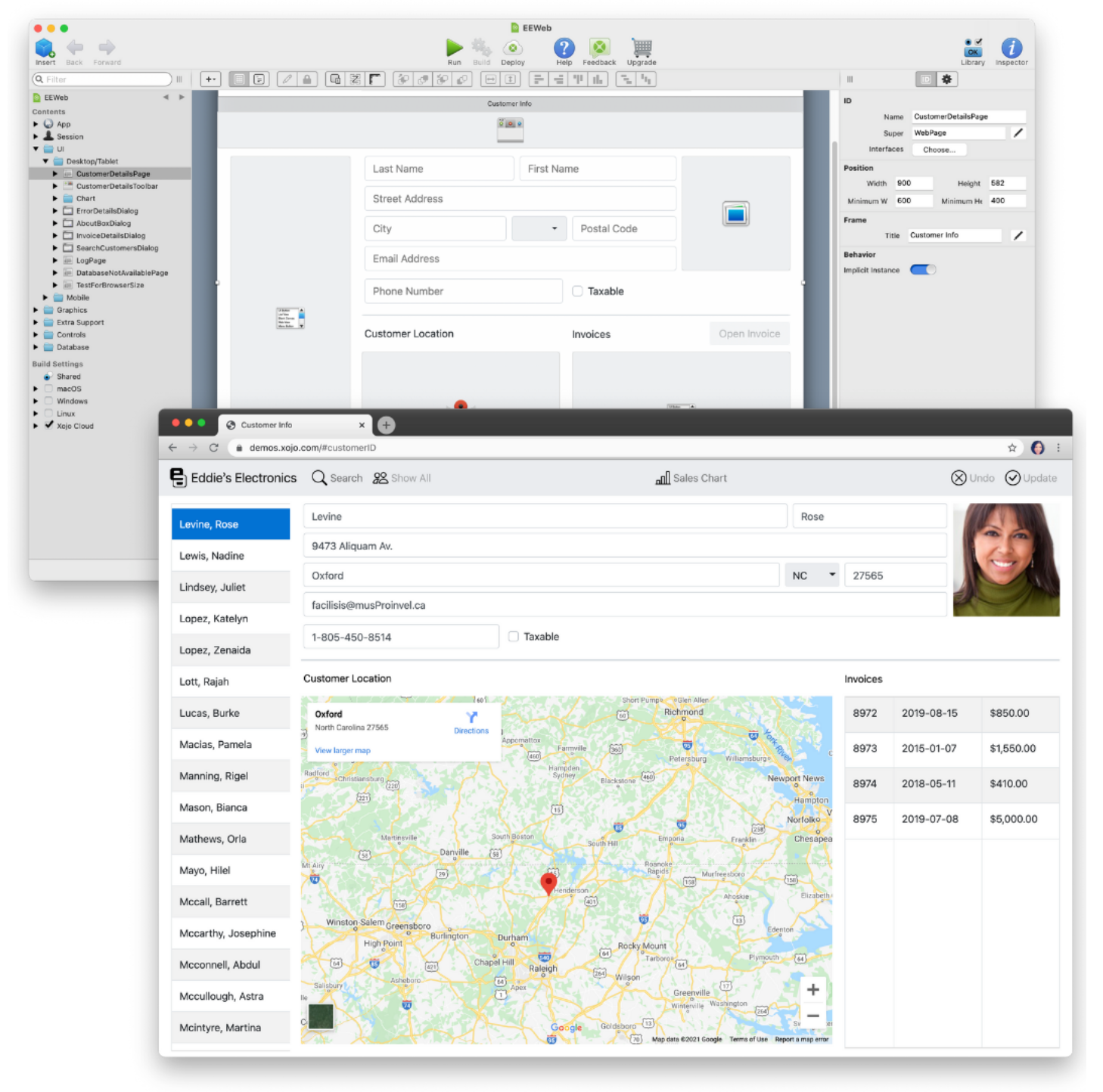Click the email address field in browser
Image resolution: width=1103 pixels, height=1092 pixels.
coord(625,605)
